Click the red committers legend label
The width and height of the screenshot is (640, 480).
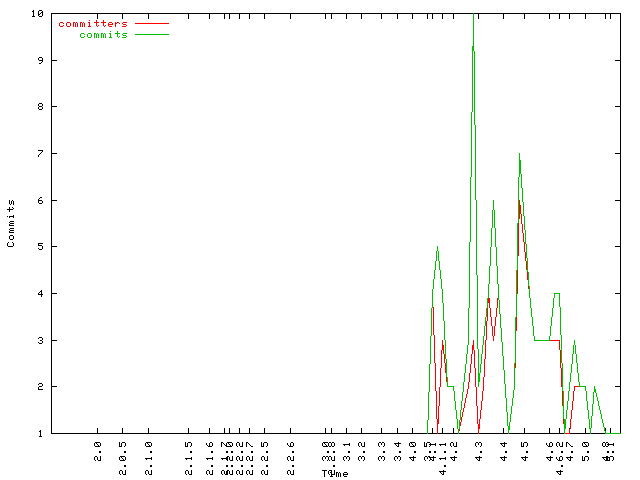(x=93, y=23)
